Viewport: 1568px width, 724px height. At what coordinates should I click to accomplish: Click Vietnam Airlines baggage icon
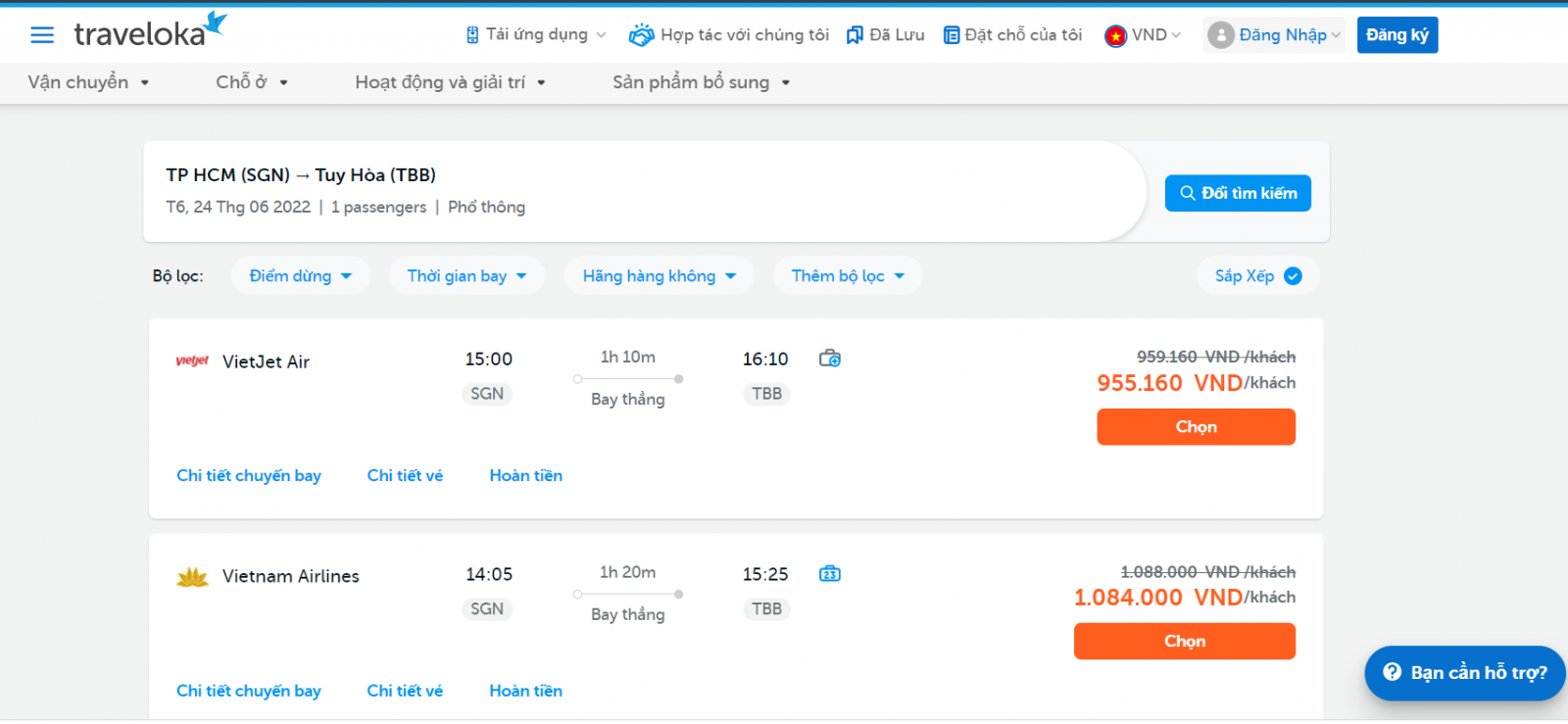click(830, 574)
